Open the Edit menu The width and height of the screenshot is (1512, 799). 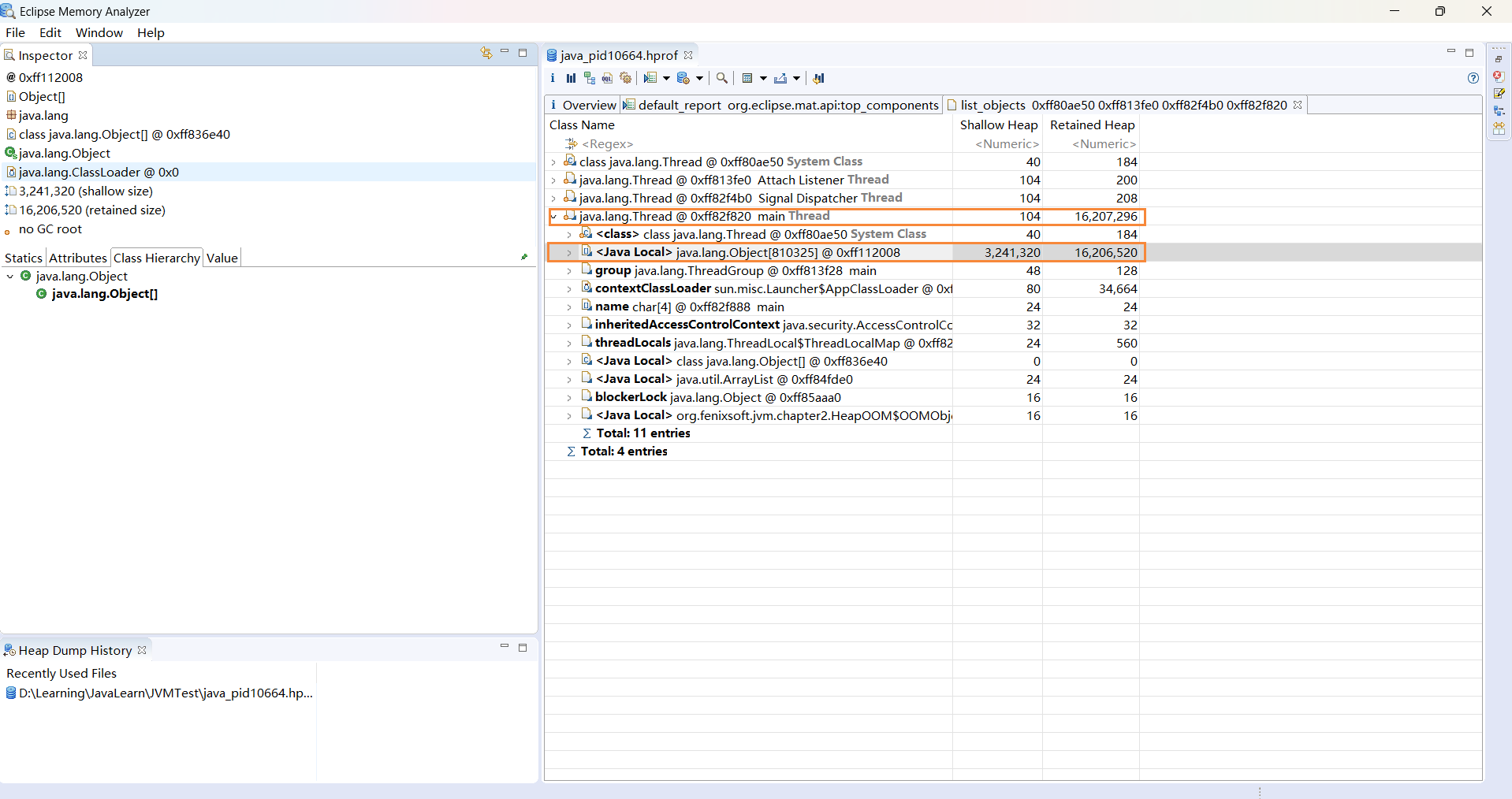coord(50,32)
